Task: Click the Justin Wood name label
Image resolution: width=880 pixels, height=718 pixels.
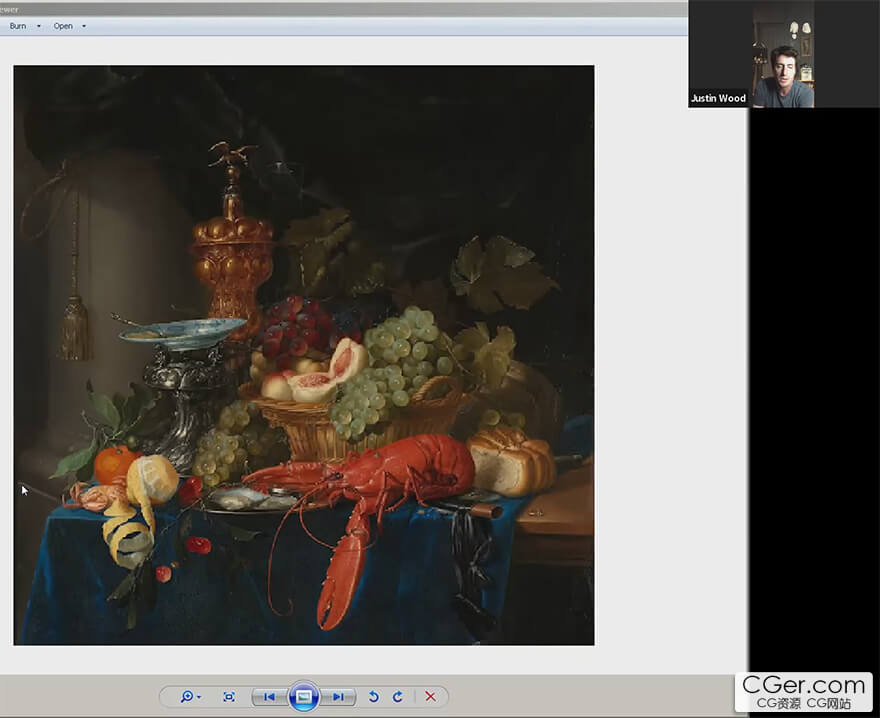Action: pos(718,98)
